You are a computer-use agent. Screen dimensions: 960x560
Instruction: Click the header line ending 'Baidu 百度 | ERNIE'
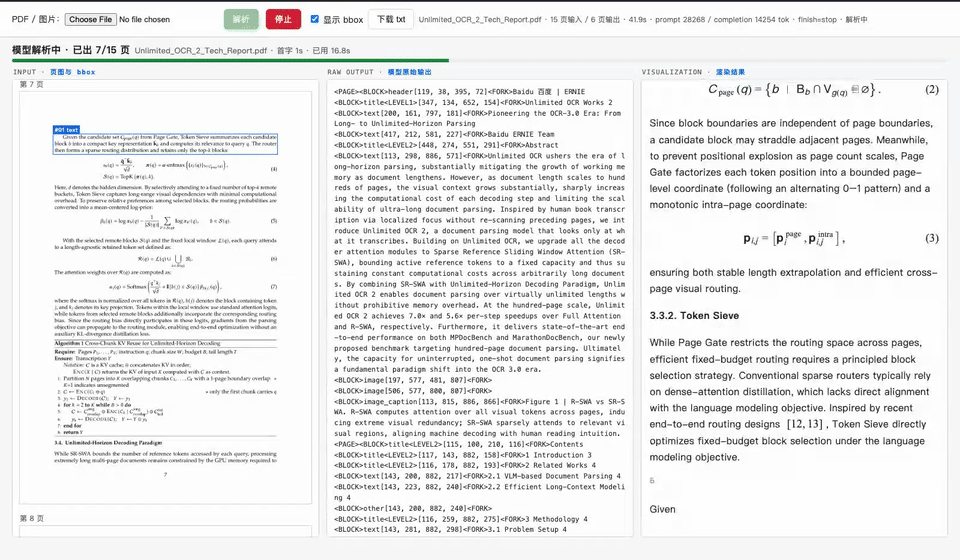pos(459,92)
